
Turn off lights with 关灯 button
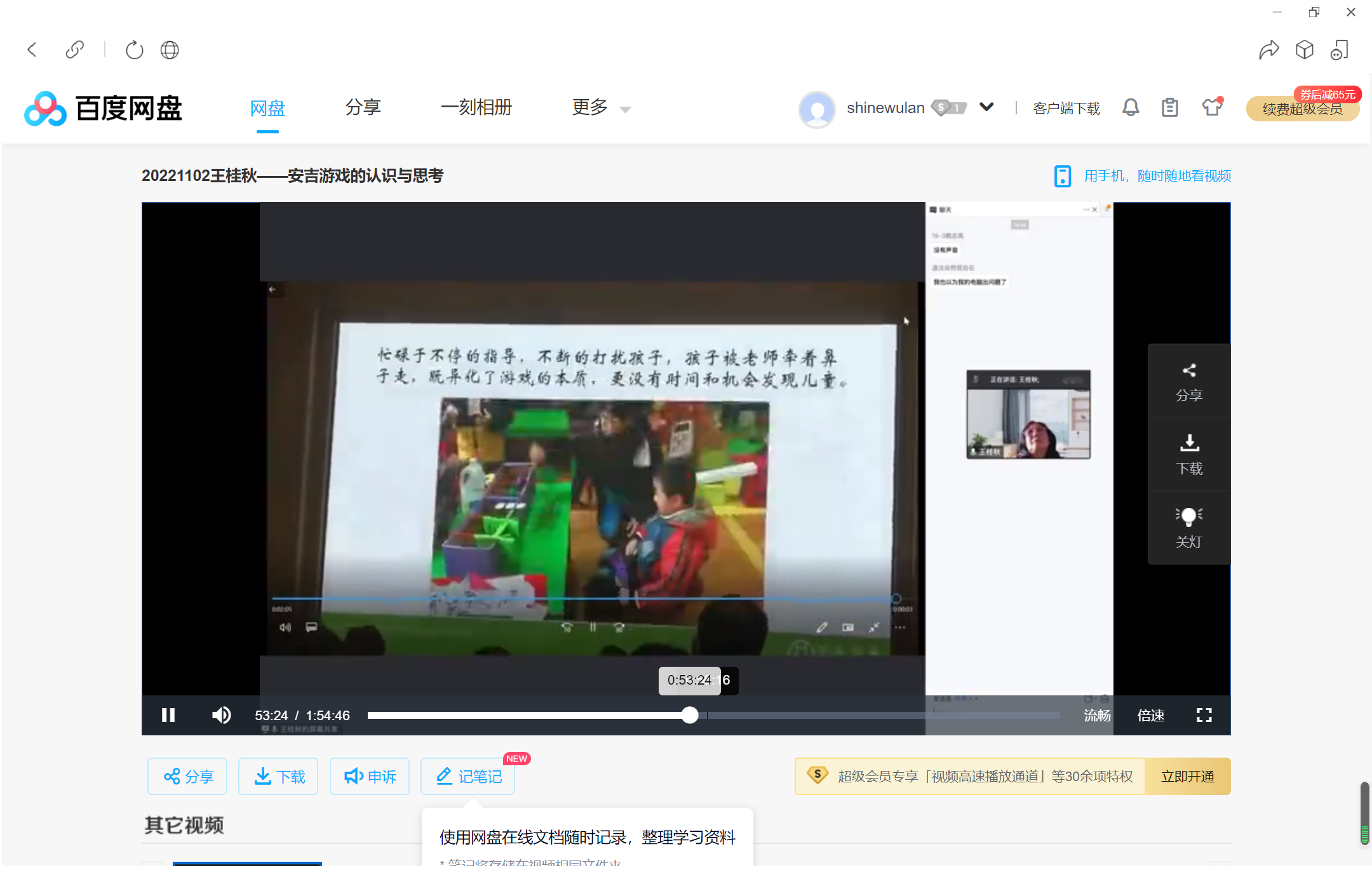pyautogui.click(x=1188, y=527)
